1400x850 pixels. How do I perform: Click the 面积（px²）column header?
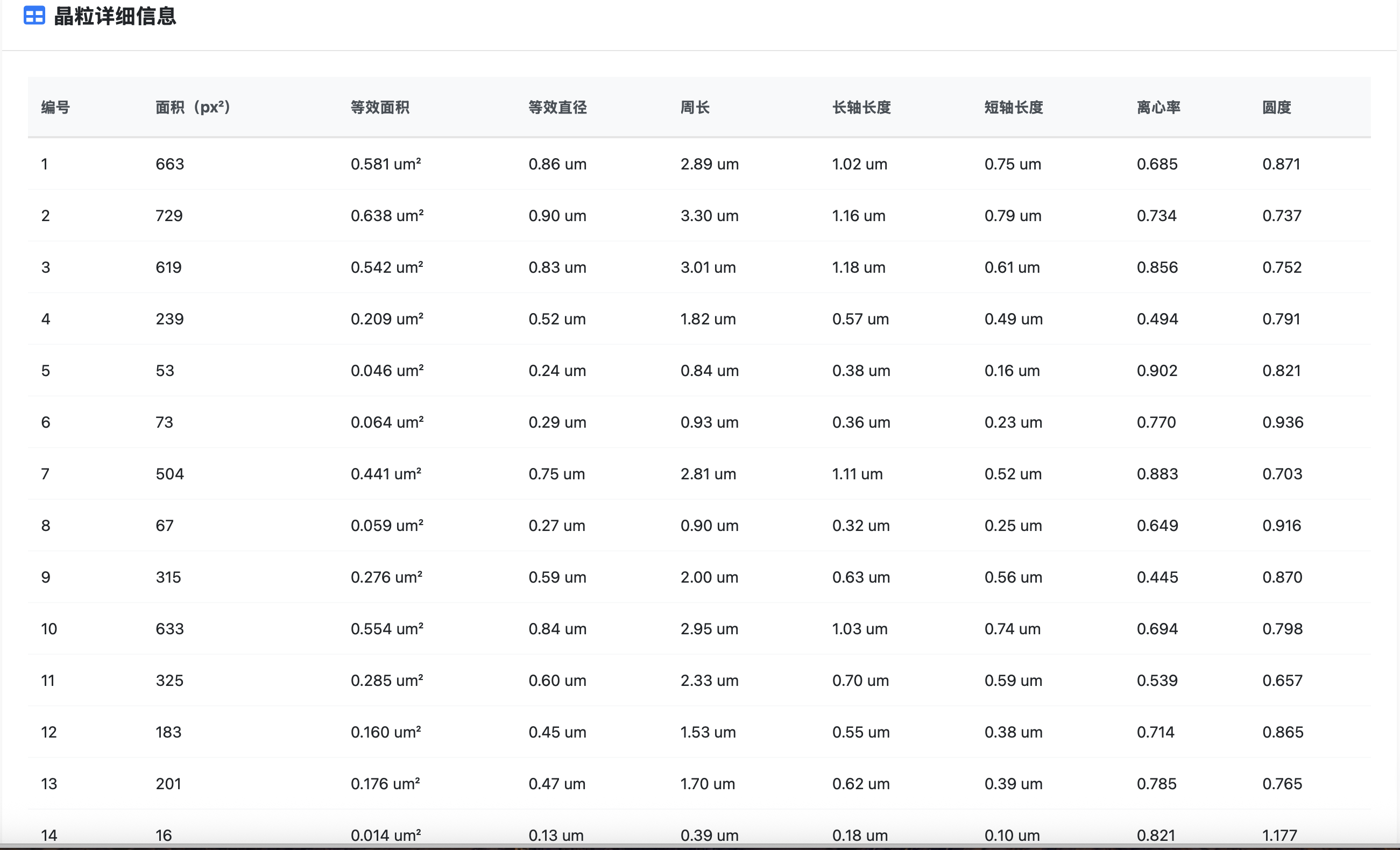point(193,108)
